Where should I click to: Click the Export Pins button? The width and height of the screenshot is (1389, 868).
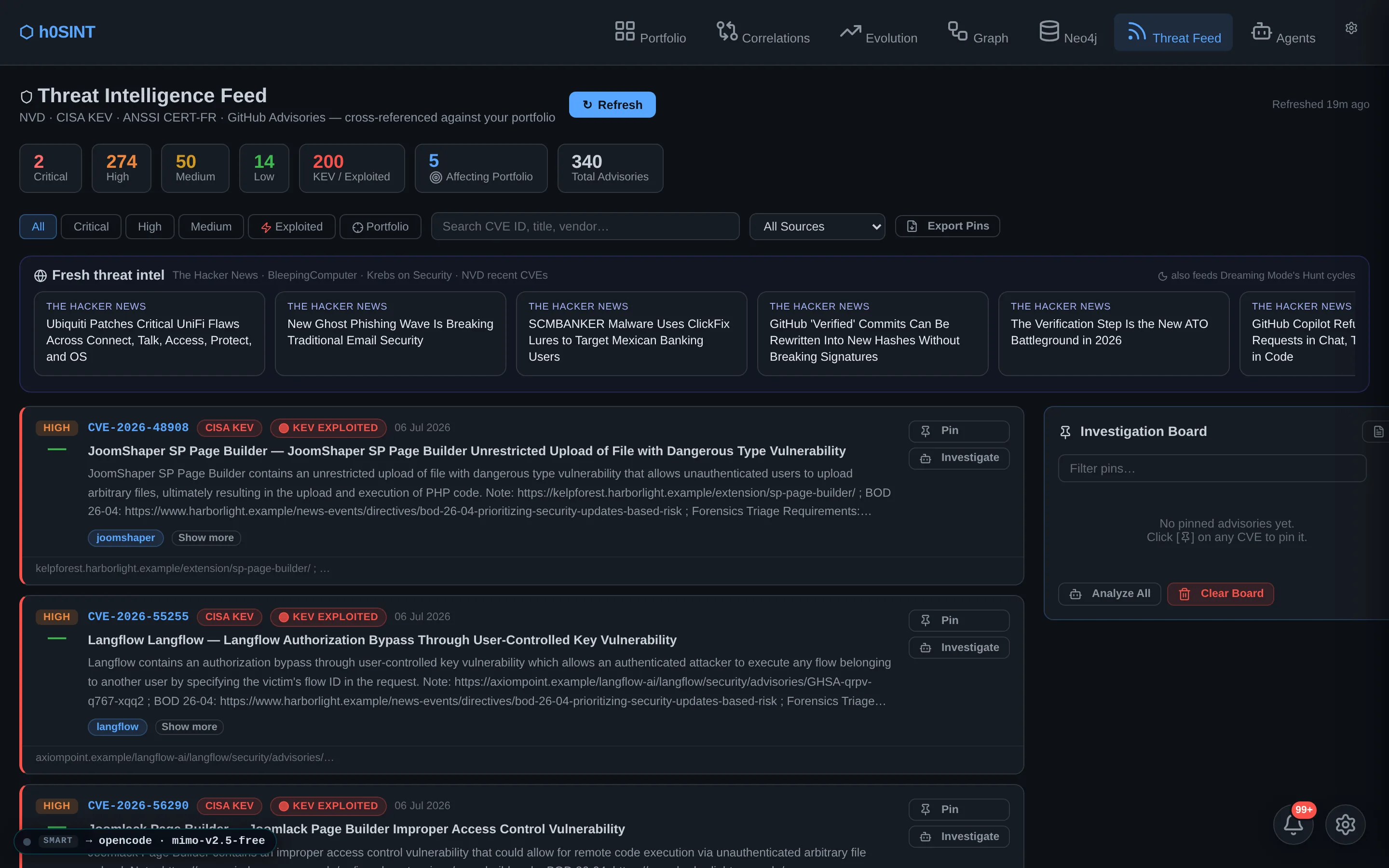click(x=947, y=226)
